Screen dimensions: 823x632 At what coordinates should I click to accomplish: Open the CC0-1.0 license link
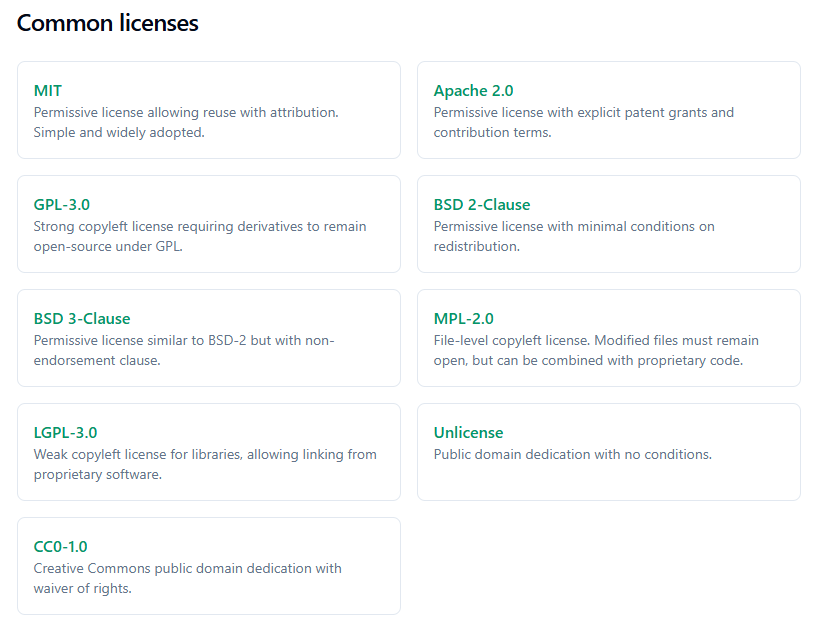pos(60,547)
